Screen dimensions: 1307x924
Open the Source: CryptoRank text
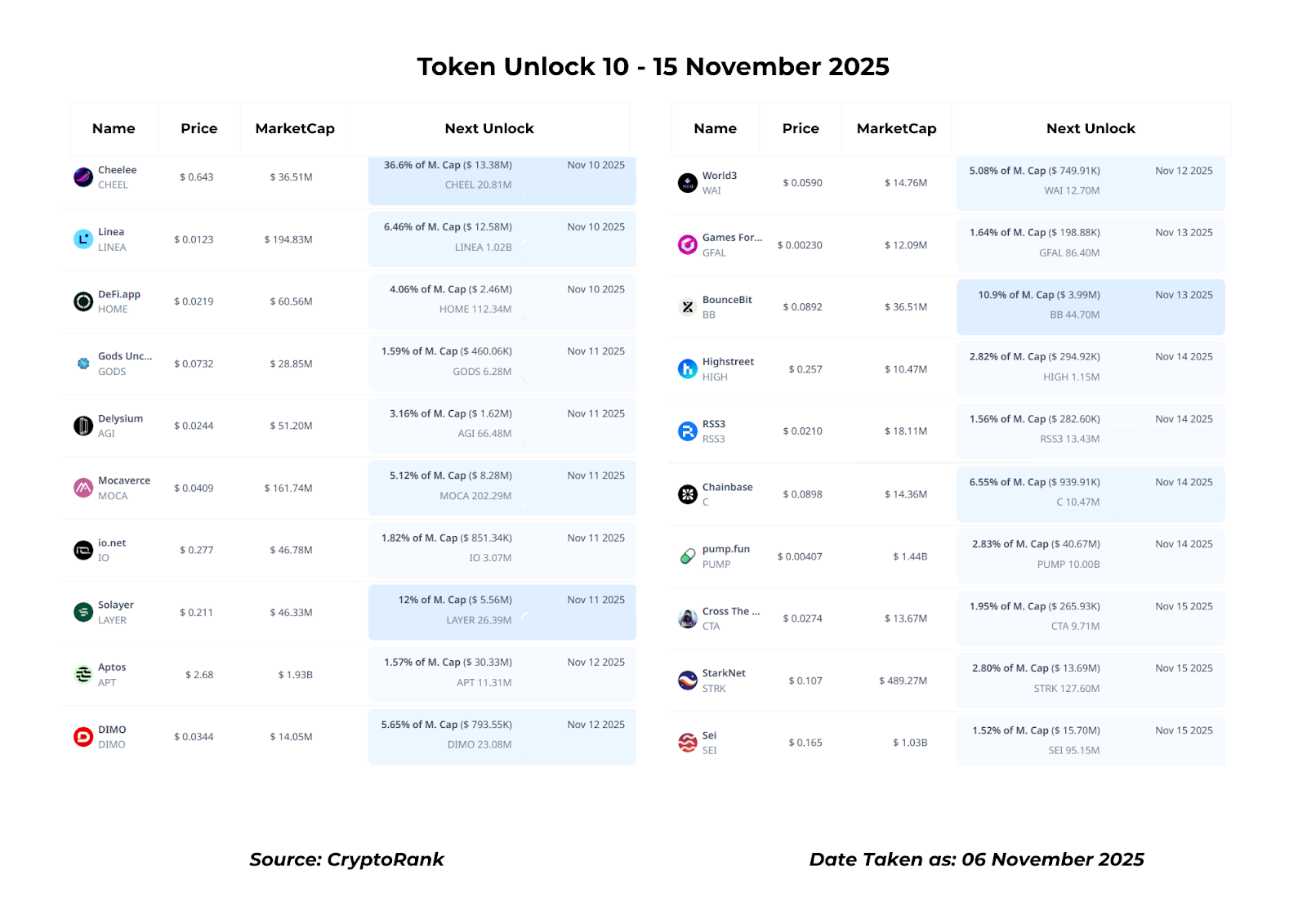tap(346, 859)
